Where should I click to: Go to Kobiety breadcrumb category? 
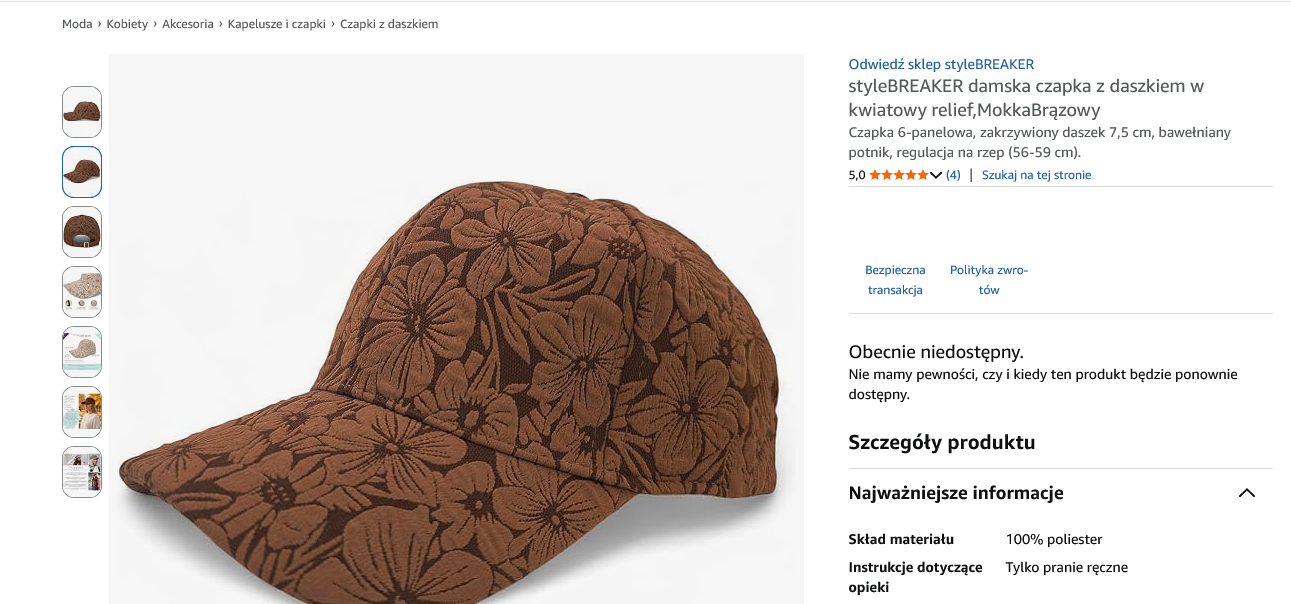point(127,24)
